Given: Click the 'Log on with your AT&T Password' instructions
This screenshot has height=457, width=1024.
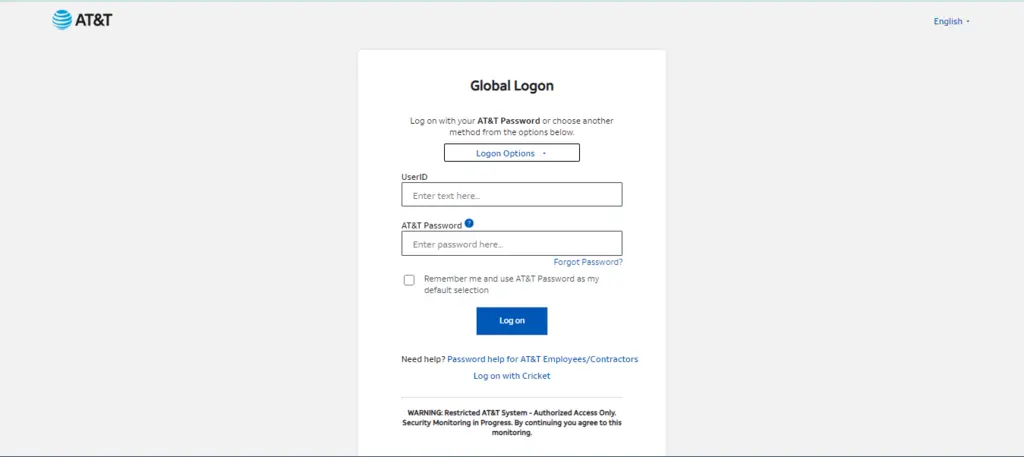Looking at the screenshot, I should [511, 126].
